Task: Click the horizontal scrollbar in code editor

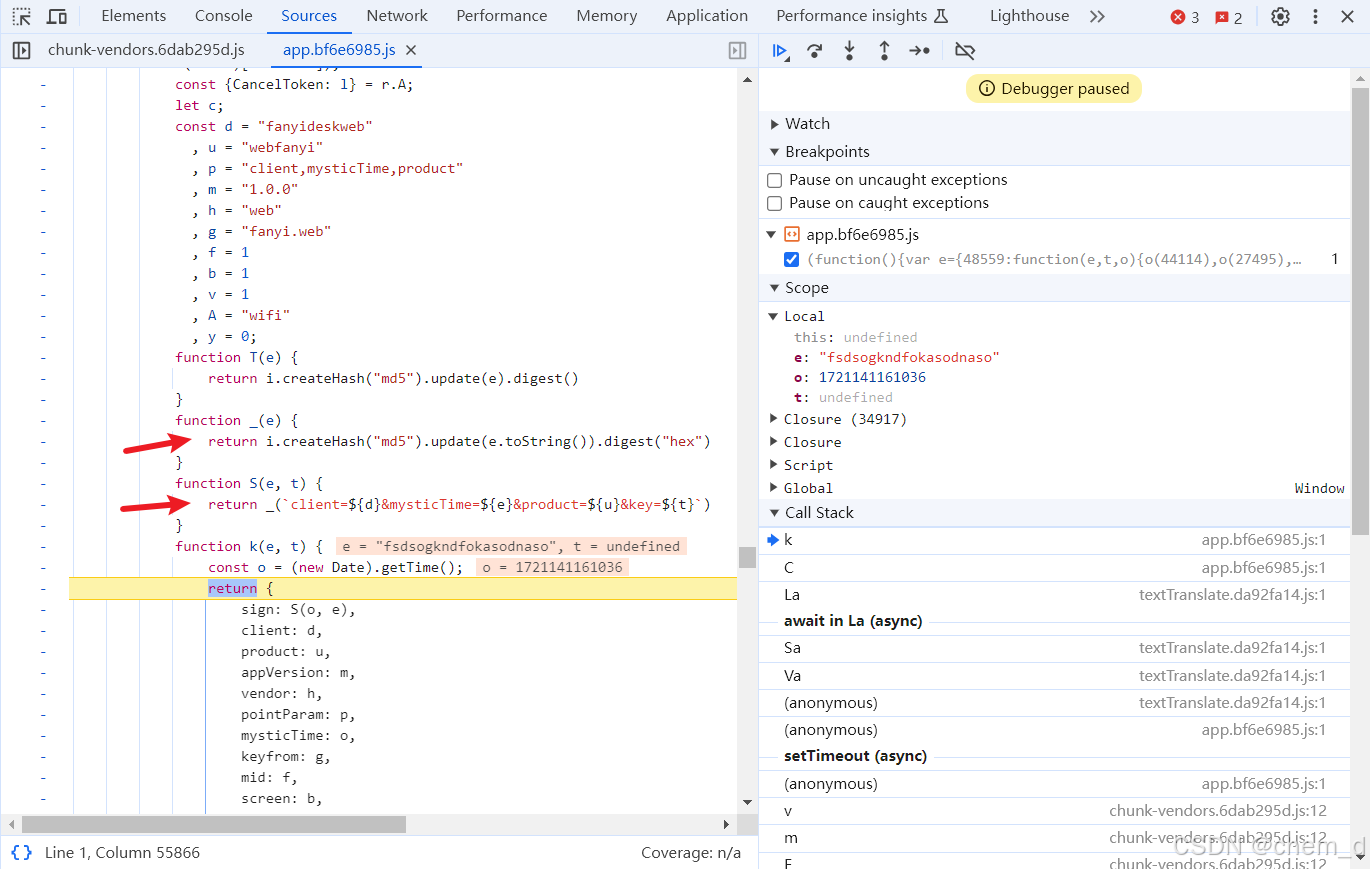Action: point(213,825)
